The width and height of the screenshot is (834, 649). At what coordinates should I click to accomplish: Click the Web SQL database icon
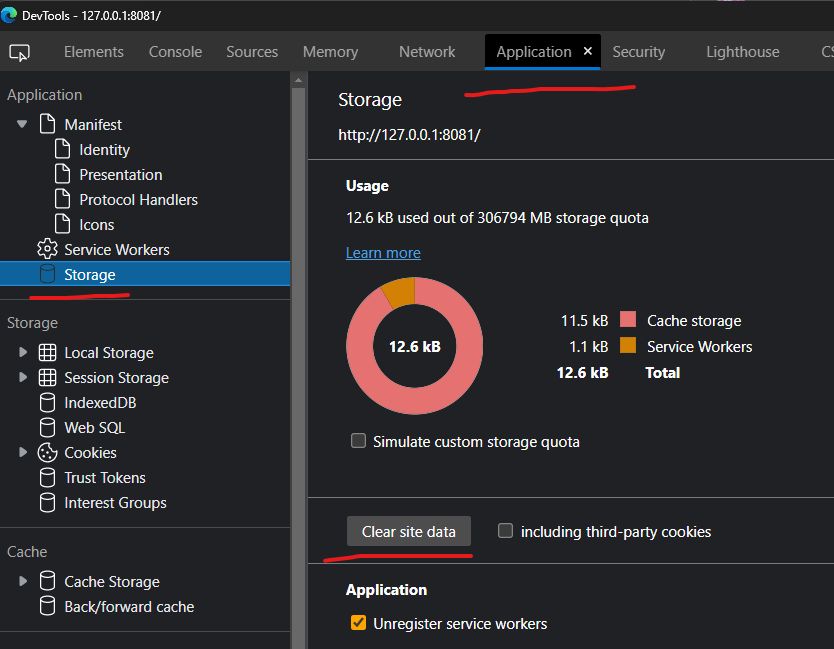click(47, 427)
